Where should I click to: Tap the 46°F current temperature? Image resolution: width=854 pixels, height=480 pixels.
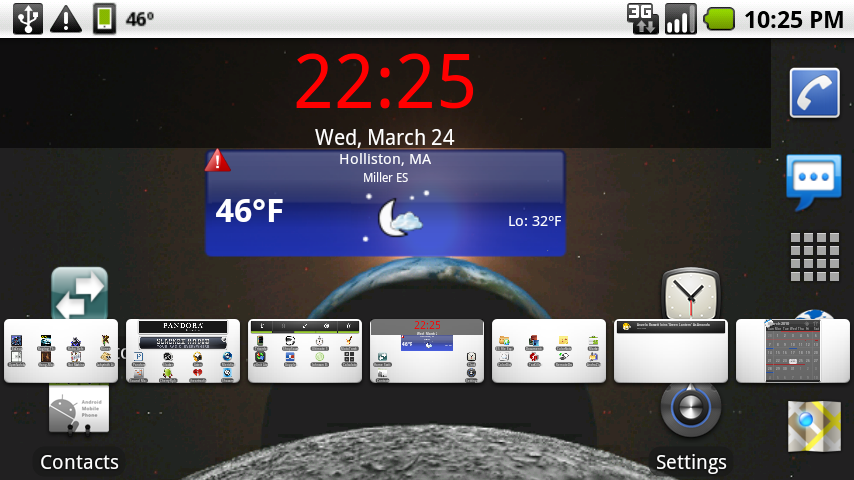pyautogui.click(x=249, y=211)
